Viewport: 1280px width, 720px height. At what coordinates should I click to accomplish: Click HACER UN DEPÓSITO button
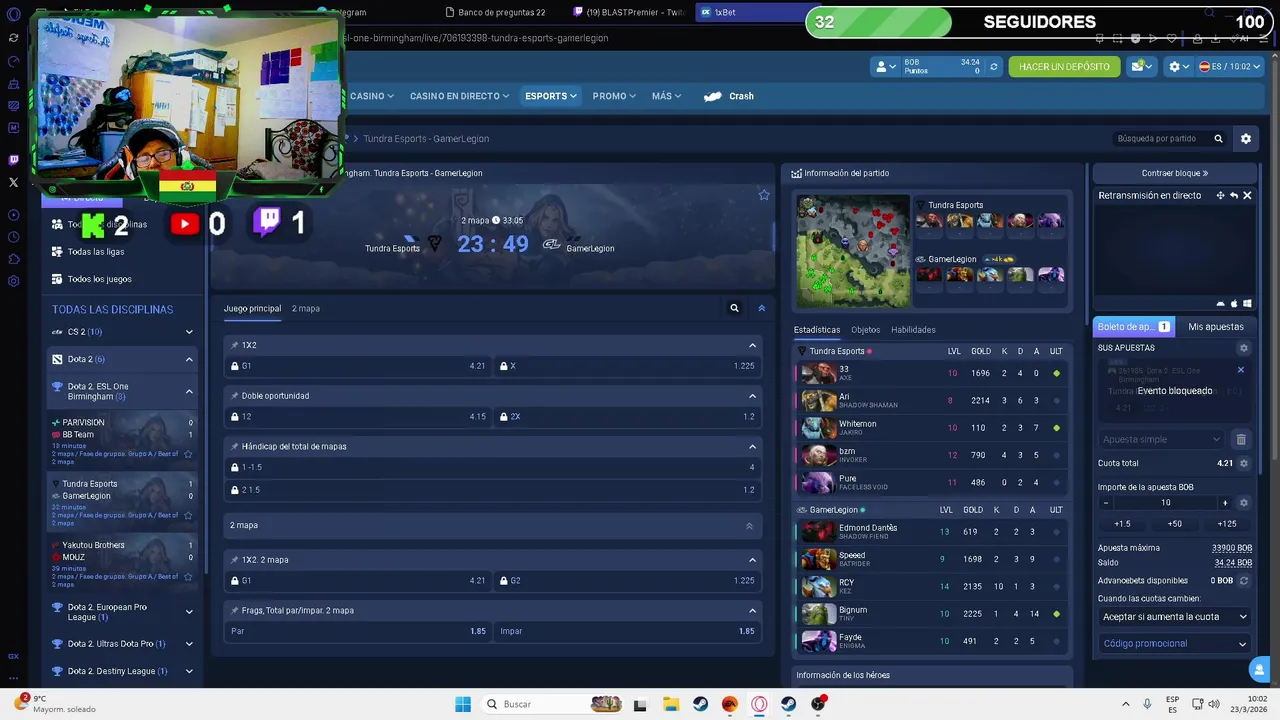1064,67
